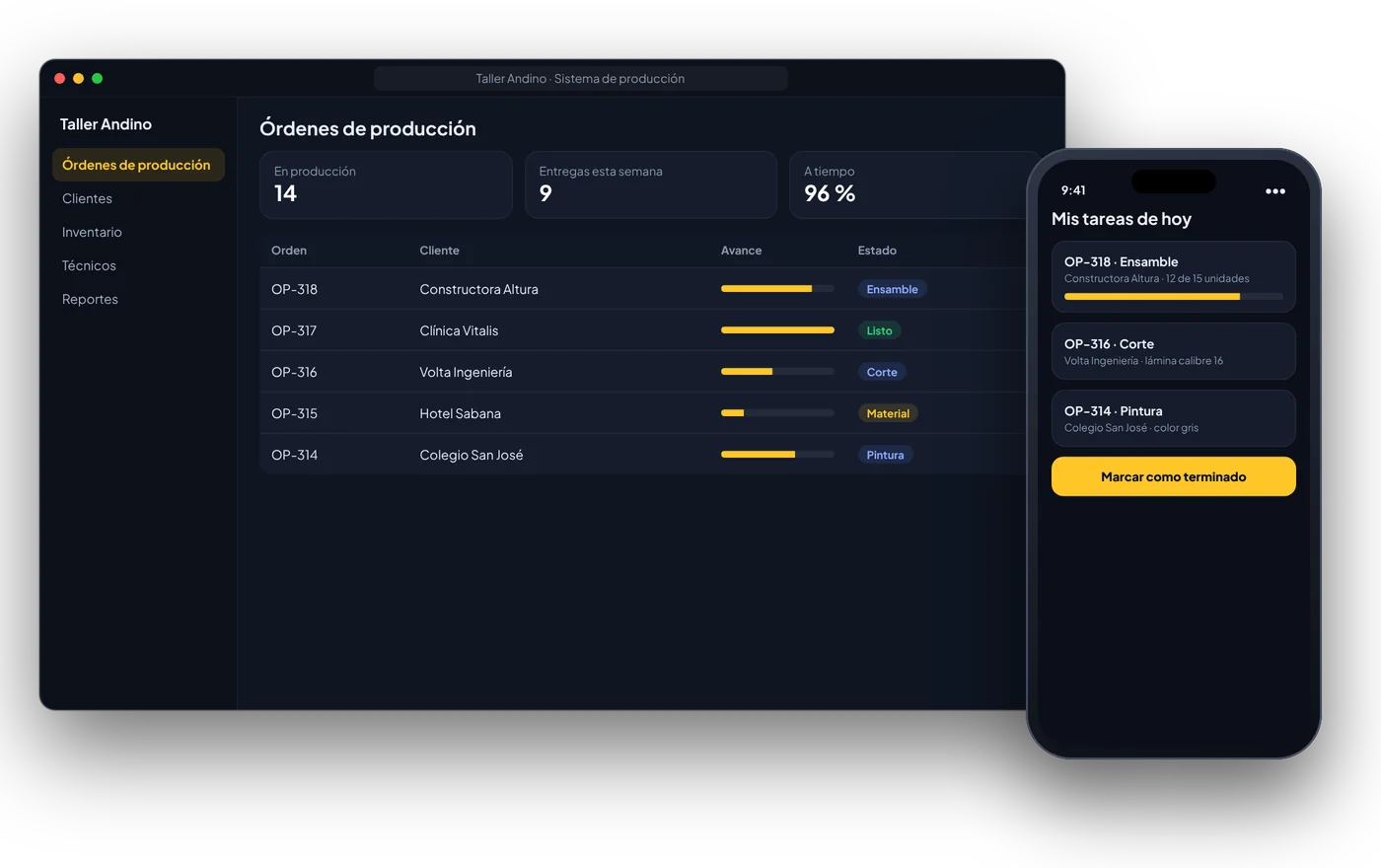Click the Hotel Sabana progress bar
The width and height of the screenshot is (1381, 868).
[777, 413]
